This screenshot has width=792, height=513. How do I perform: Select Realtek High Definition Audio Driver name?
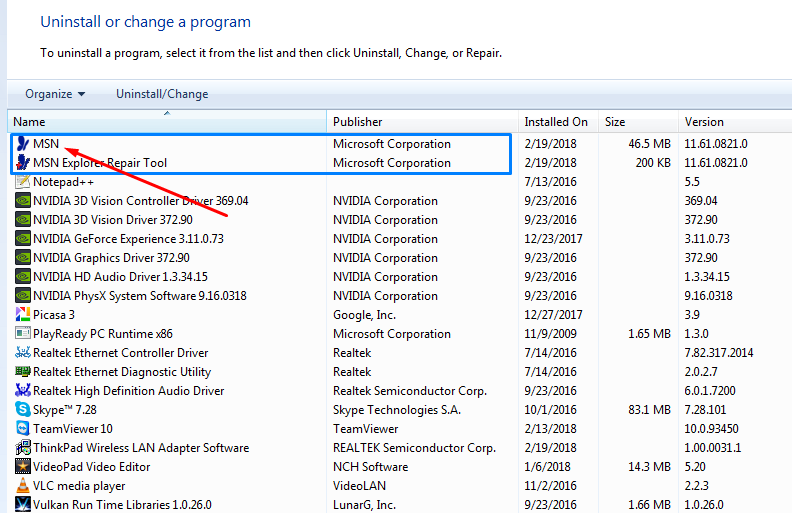129,391
